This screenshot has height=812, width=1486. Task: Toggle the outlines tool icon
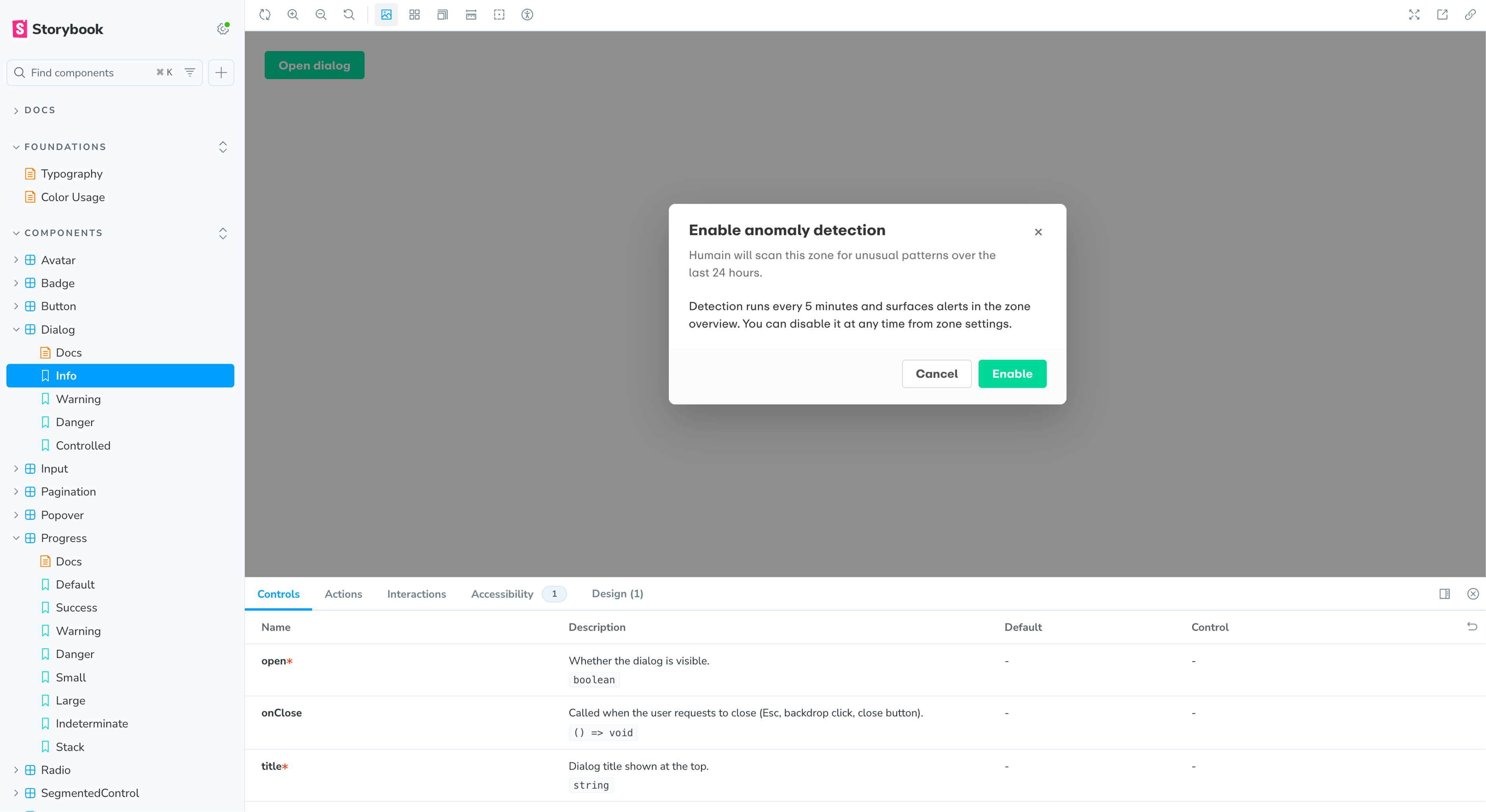[x=499, y=15]
